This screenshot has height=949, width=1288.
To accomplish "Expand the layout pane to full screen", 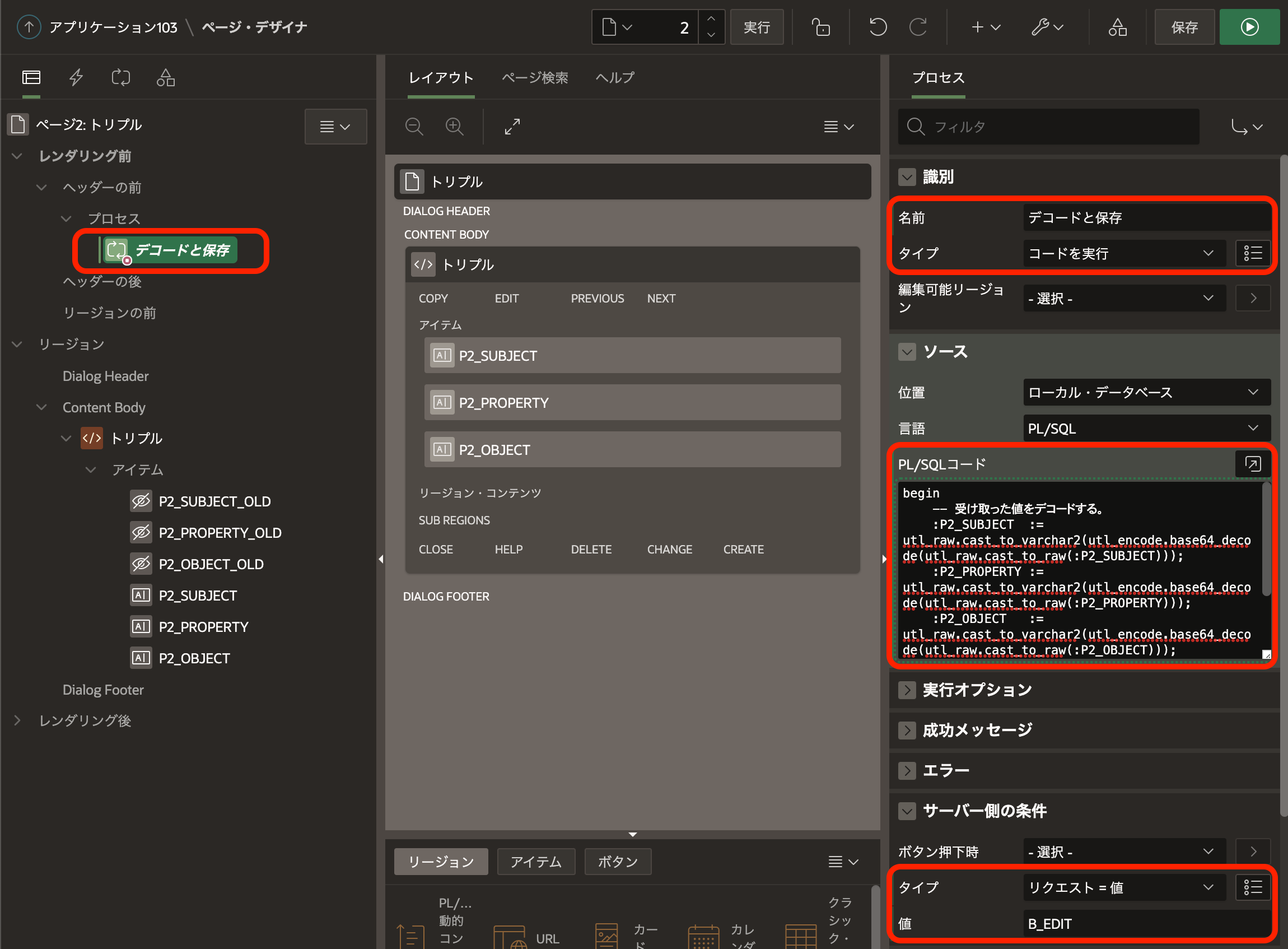I will 512,127.
